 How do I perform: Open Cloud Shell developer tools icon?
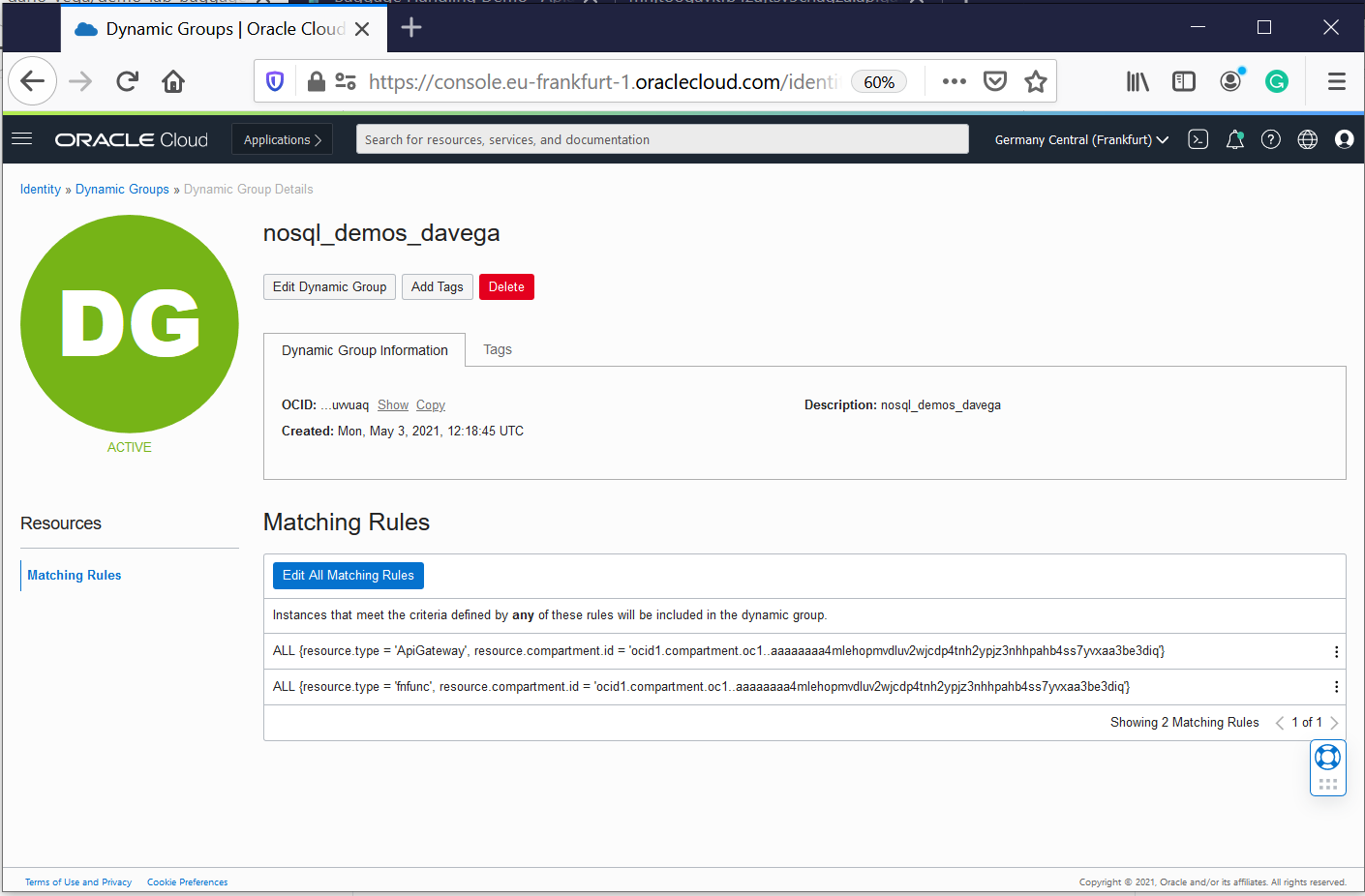[1198, 139]
